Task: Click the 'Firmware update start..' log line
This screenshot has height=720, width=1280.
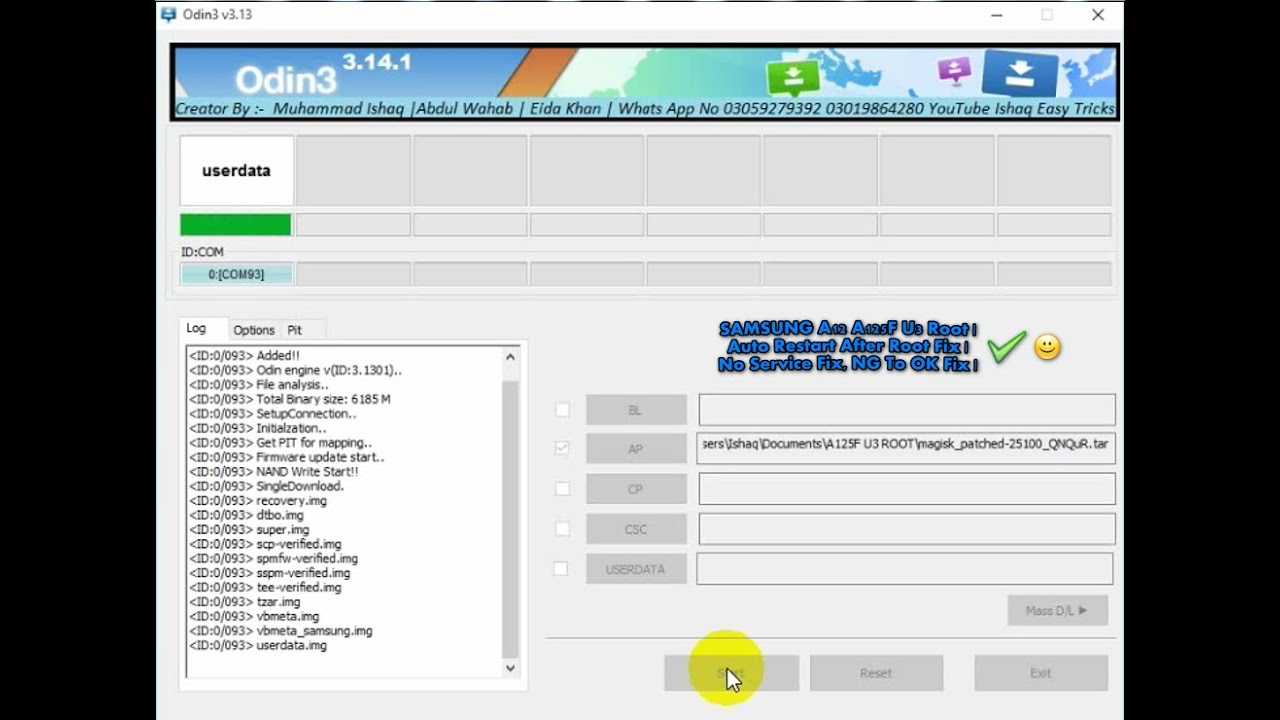Action: point(287,457)
